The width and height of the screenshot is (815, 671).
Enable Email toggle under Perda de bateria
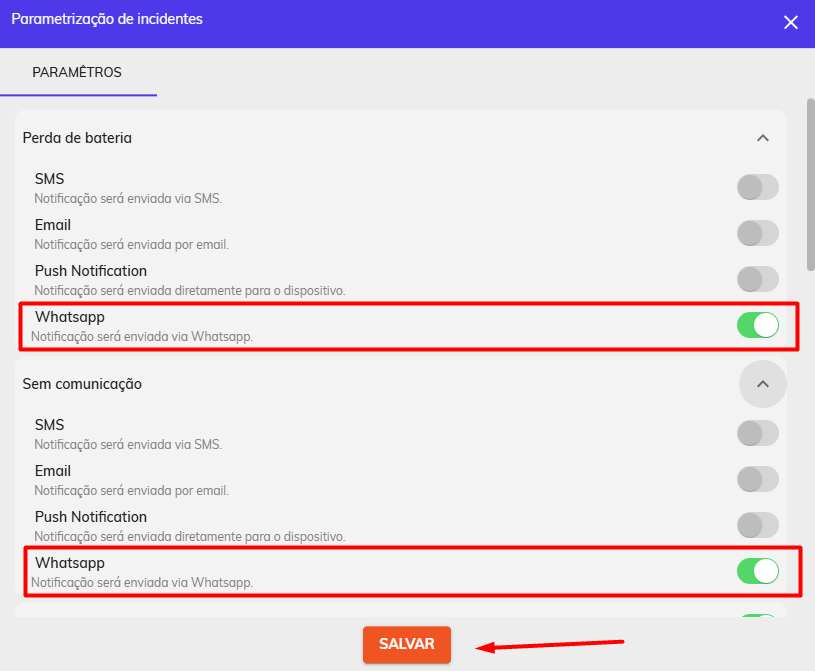coord(758,233)
